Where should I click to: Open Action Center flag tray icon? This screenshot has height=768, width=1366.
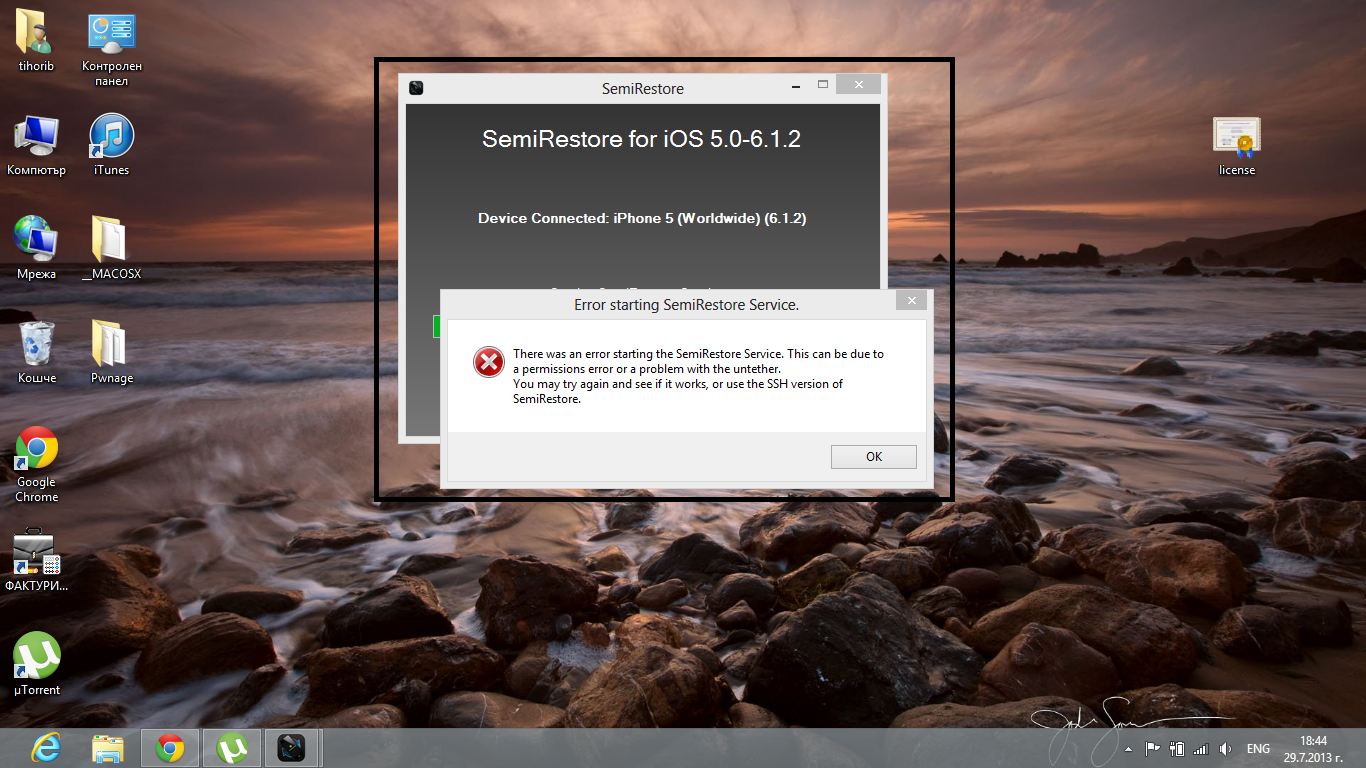point(1152,748)
